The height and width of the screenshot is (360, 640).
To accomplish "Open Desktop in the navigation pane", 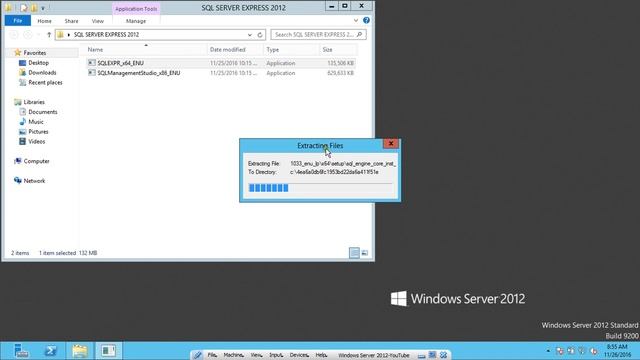I will 38,63.
